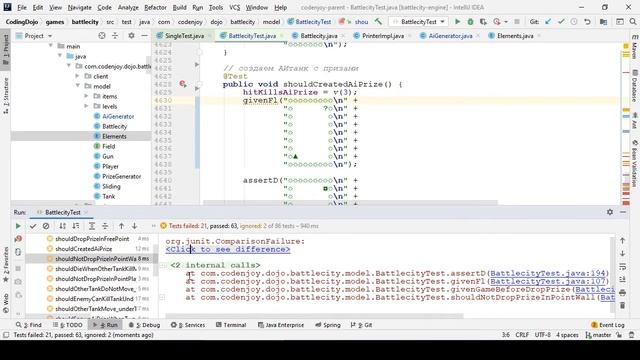640x360 pixels.
Task: Minimize the Run tool window
Action: pyautogui.click(x=623, y=212)
